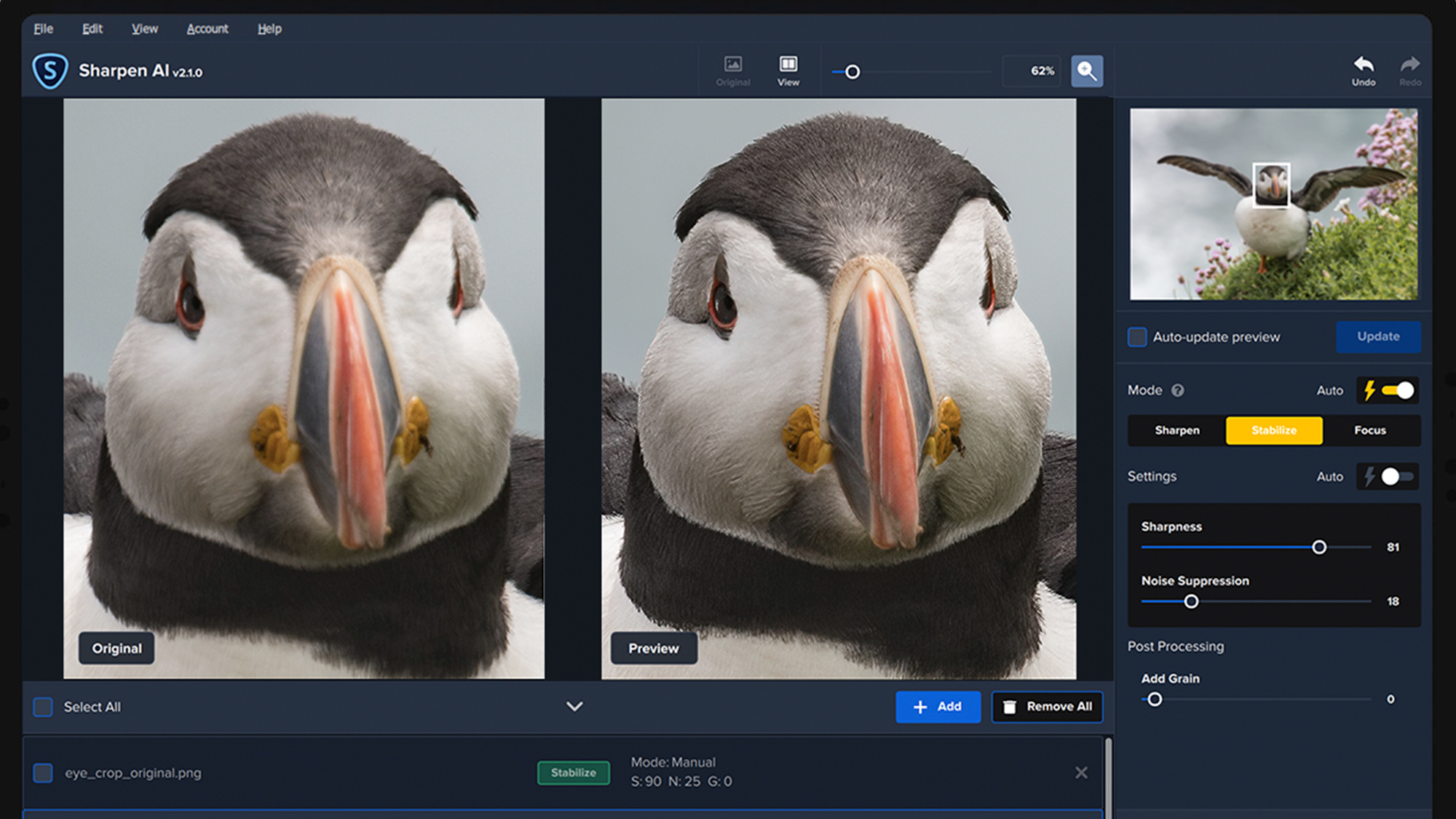1456x819 pixels.
Task: Open the File menu
Action: 43,28
